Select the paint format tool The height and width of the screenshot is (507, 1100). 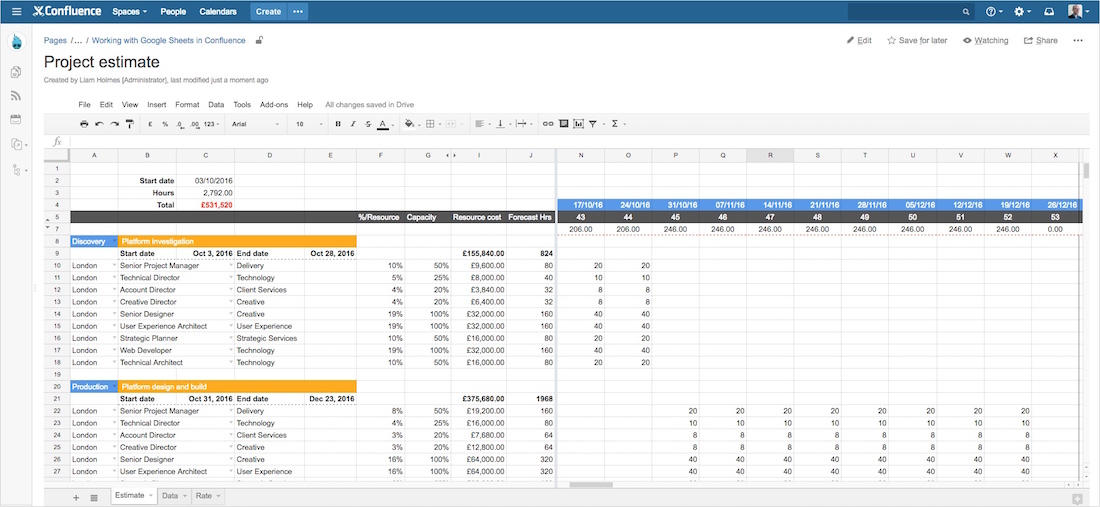[x=130, y=124]
